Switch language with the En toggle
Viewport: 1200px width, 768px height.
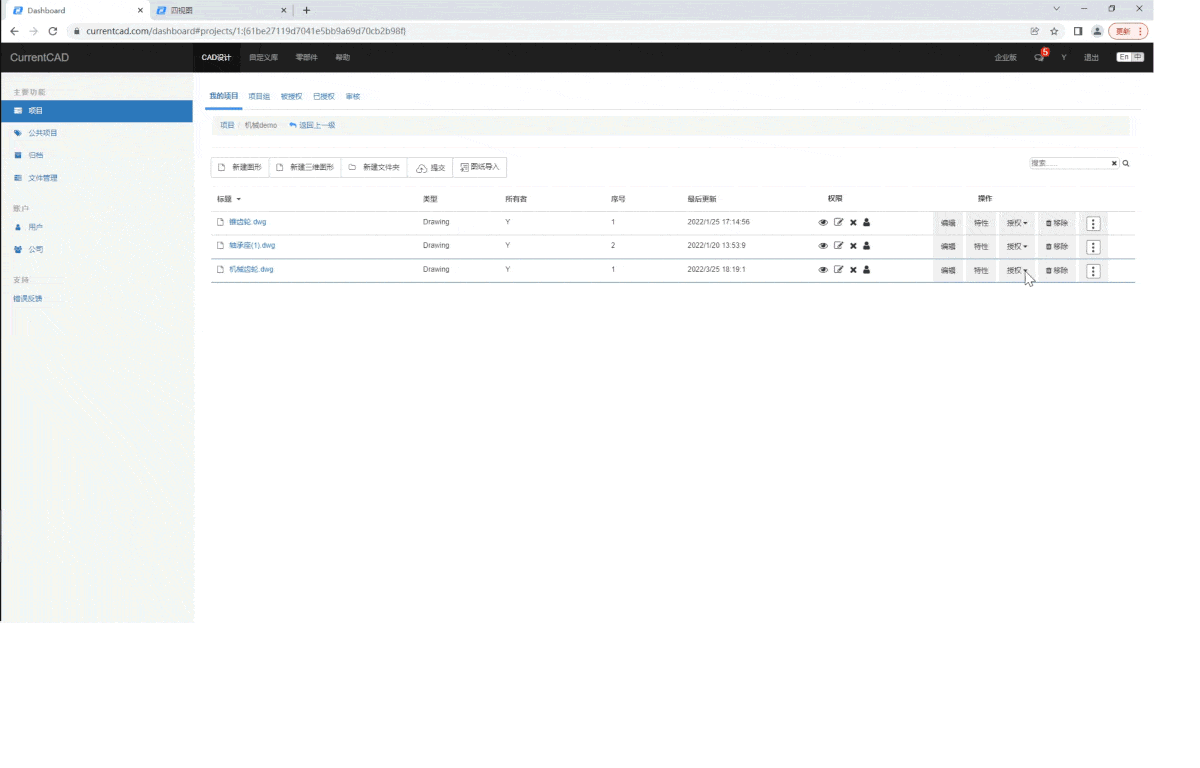click(x=1124, y=57)
